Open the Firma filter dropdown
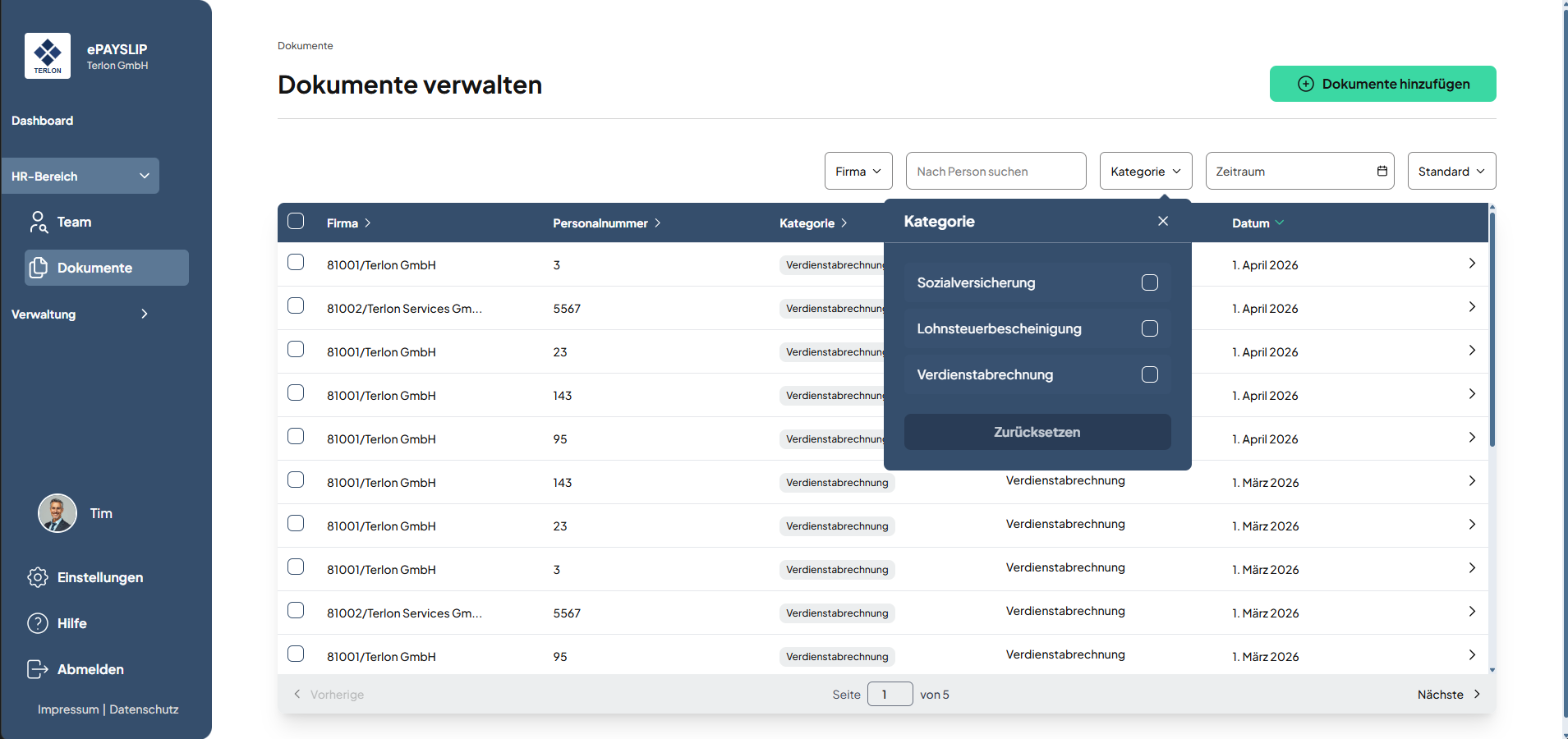Image resolution: width=1568 pixels, height=739 pixels. click(858, 171)
